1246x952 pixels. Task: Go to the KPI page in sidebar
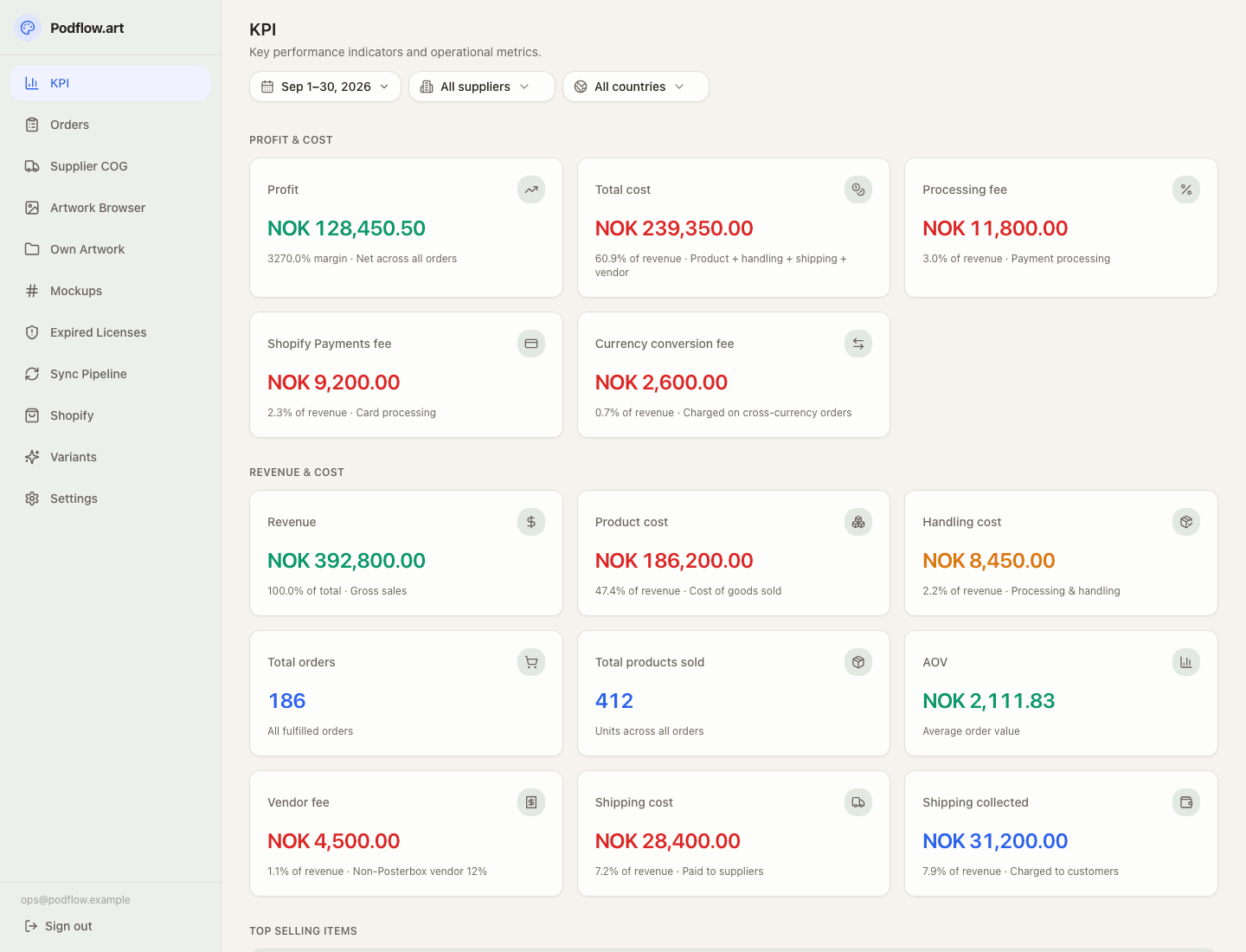111,83
